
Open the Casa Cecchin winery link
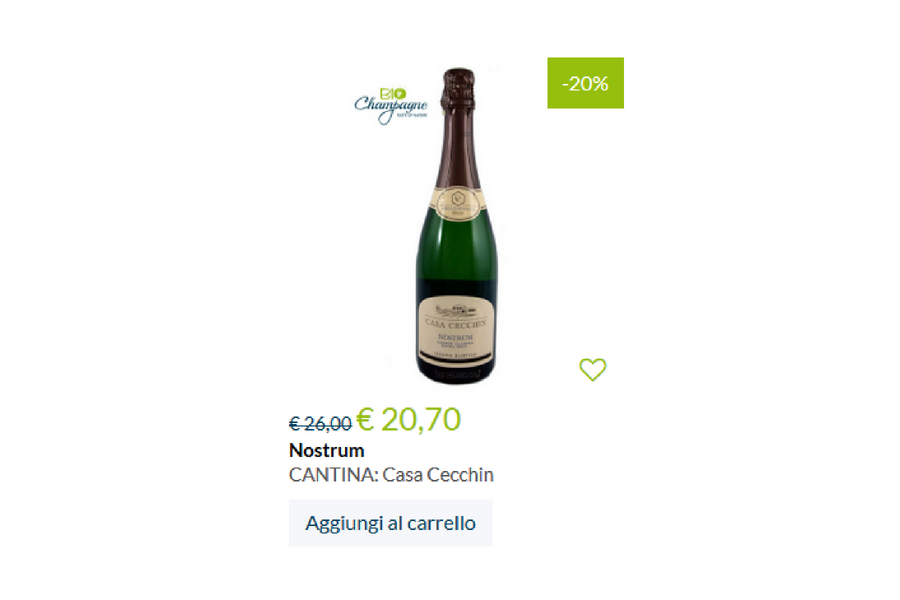coord(438,475)
